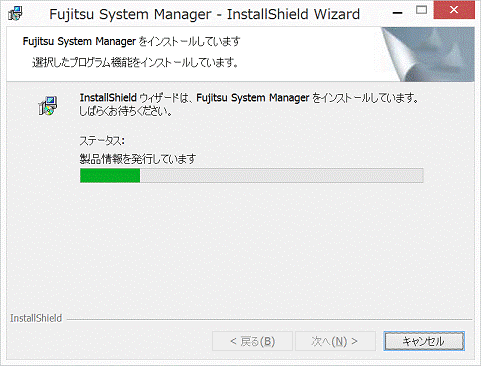Click the computer setup icon beside the message
Image resolution: width=481 pixels, height=366 pixels.
(48, 106)
